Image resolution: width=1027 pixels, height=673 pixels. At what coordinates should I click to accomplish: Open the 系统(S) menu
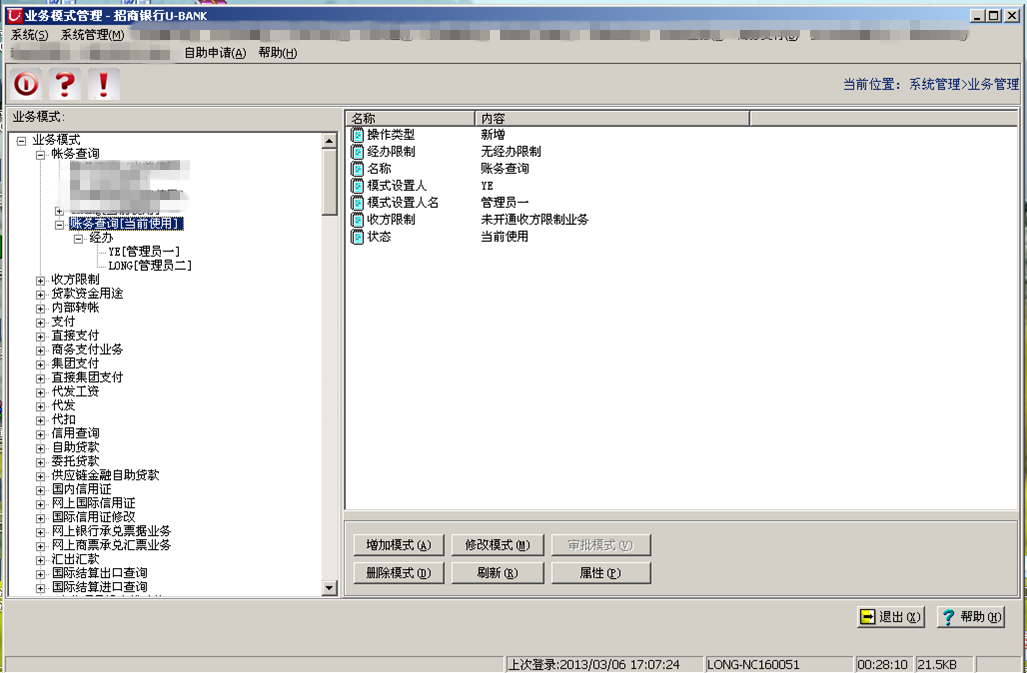(29, 35)
